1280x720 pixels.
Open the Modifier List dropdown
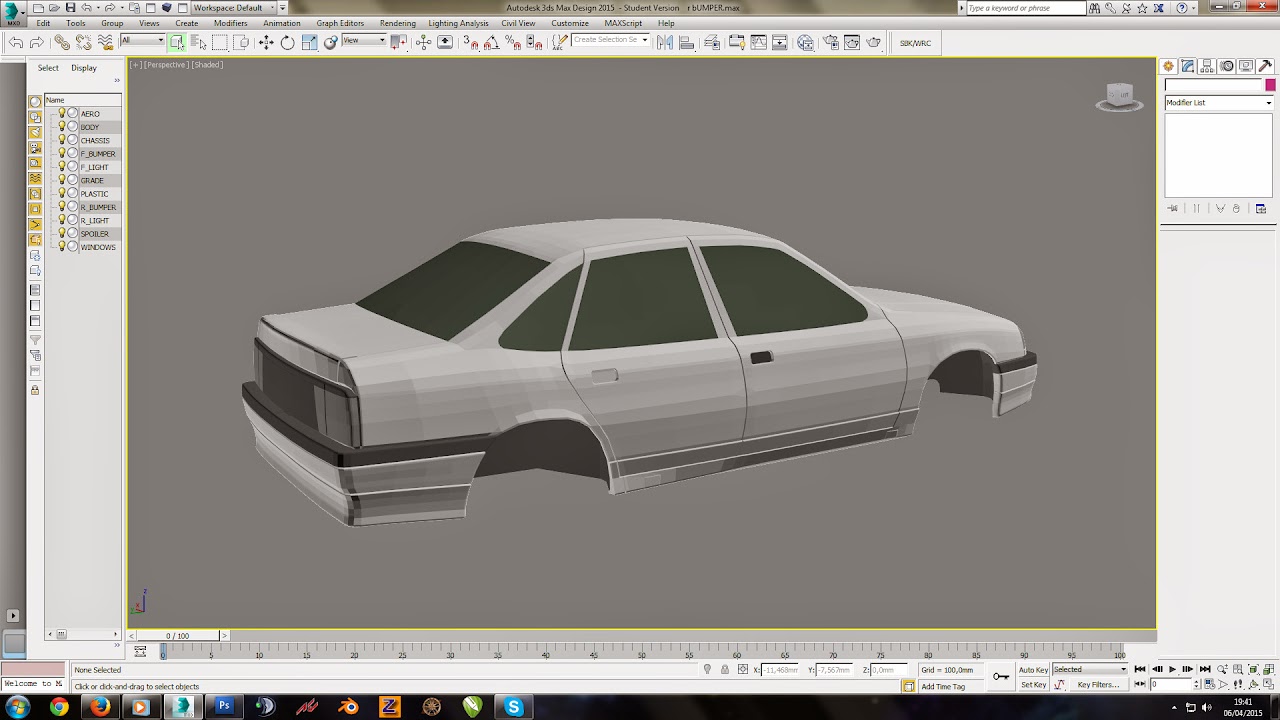click(x=1218, y=103)
